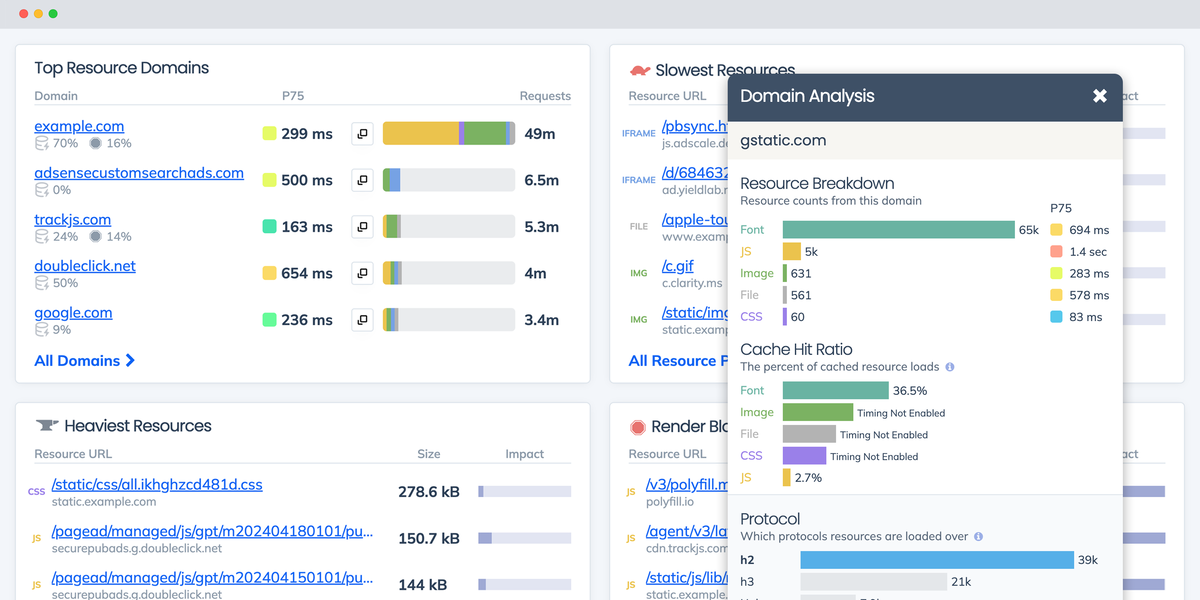
Task: Click the 150.7 kB size value
Action: pos(429,539)
